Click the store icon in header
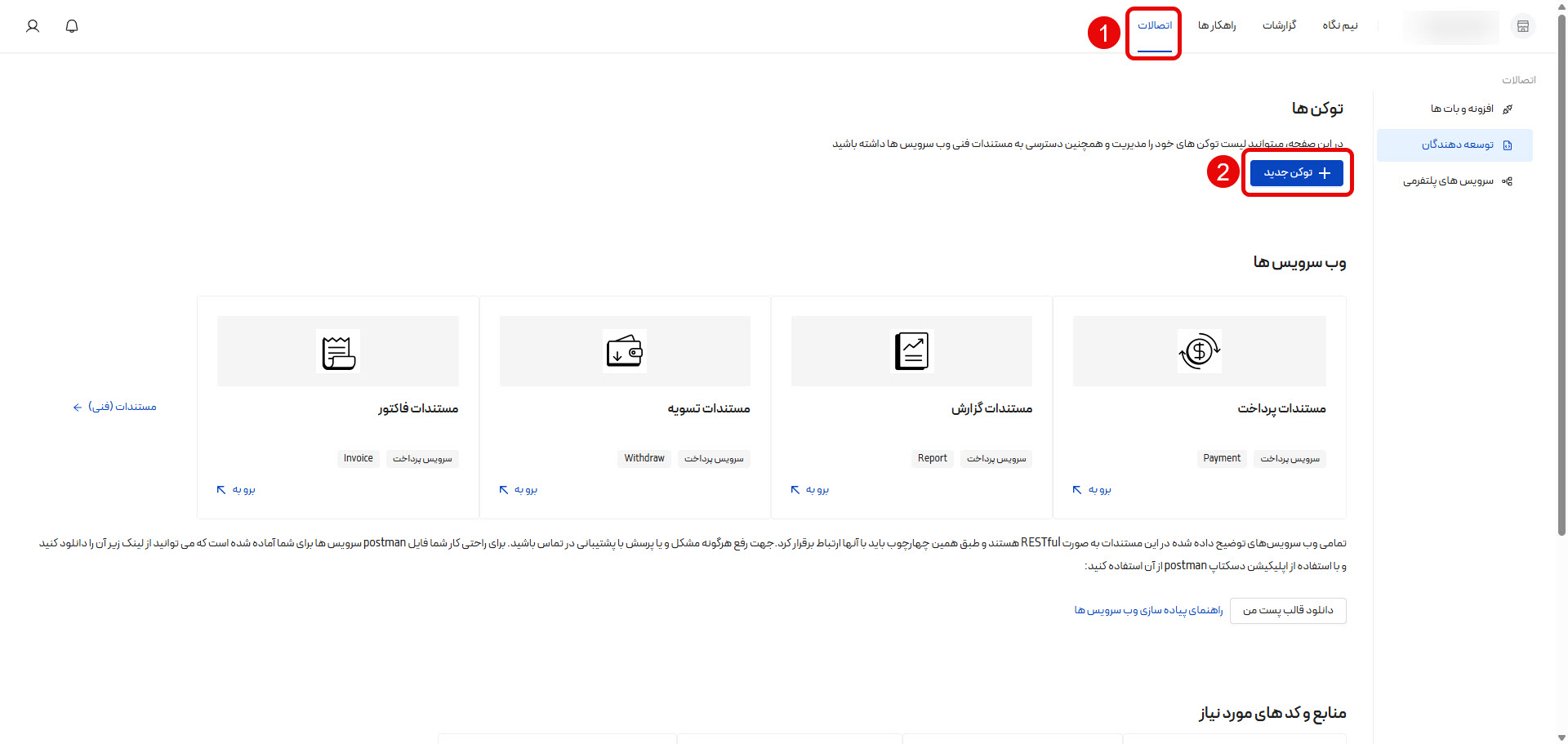 click(1522, 26)
